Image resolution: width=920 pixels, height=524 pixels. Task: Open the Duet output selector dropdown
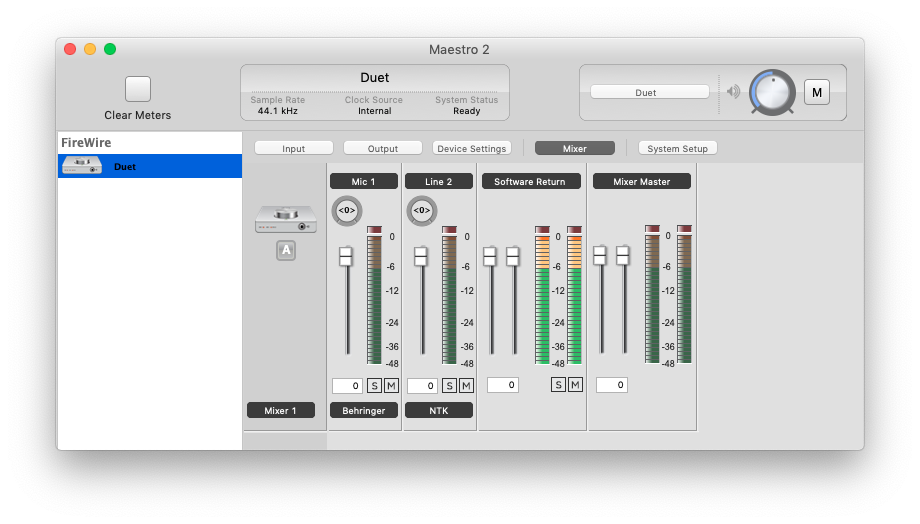649,92
